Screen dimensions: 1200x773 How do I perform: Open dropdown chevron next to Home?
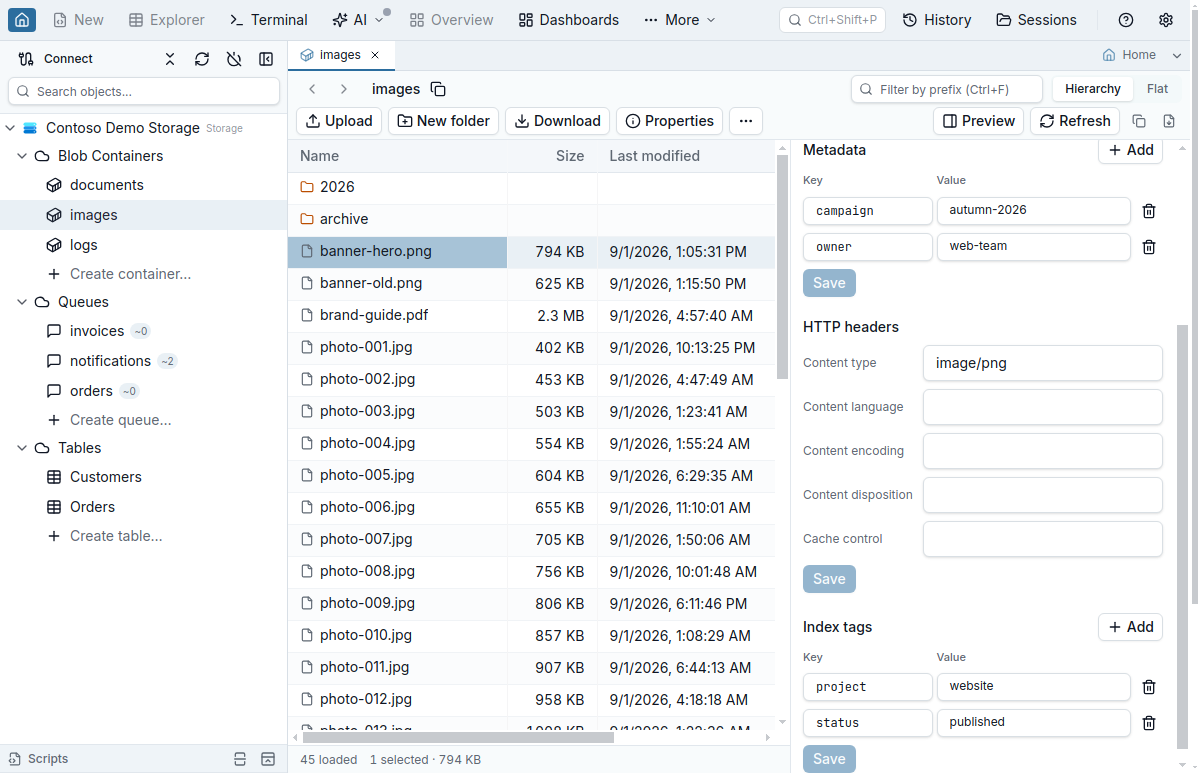click(1177, 55)
